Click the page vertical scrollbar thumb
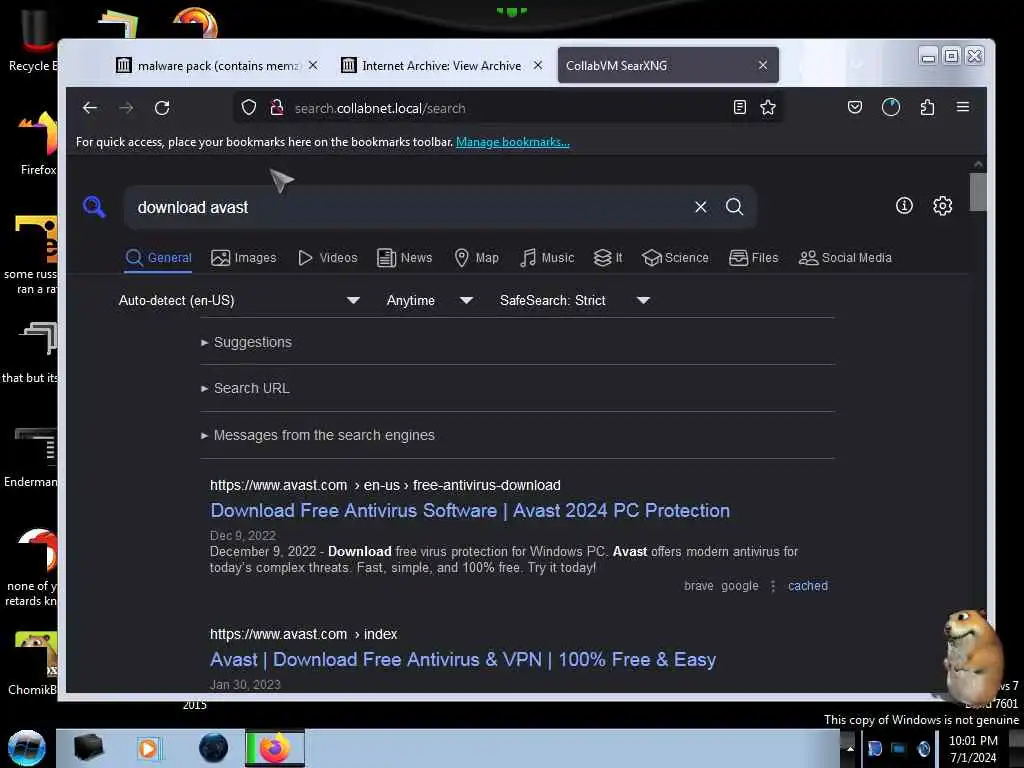 [x=978, y=192]
